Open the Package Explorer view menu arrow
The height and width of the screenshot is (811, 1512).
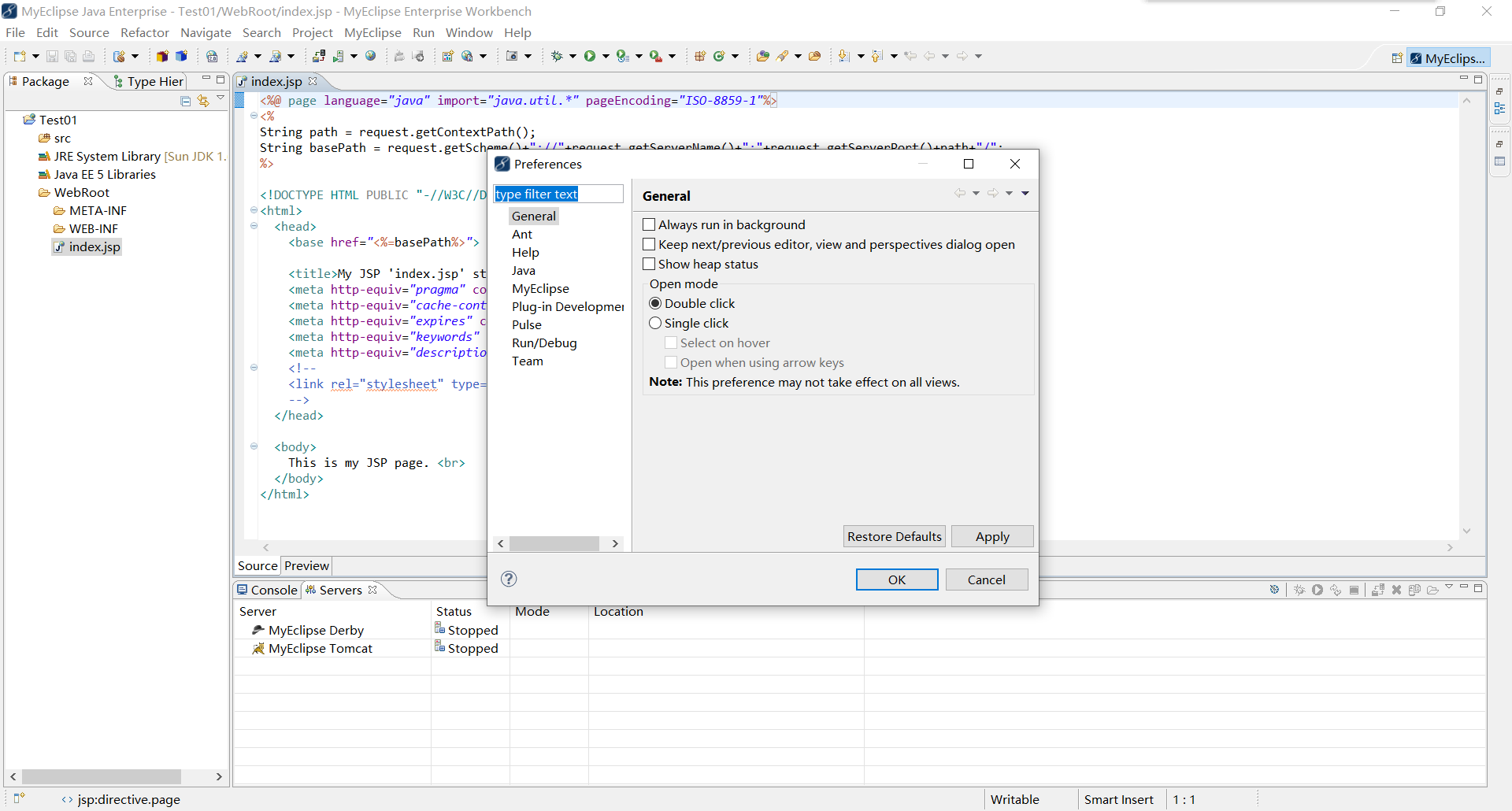click(221, 98)
